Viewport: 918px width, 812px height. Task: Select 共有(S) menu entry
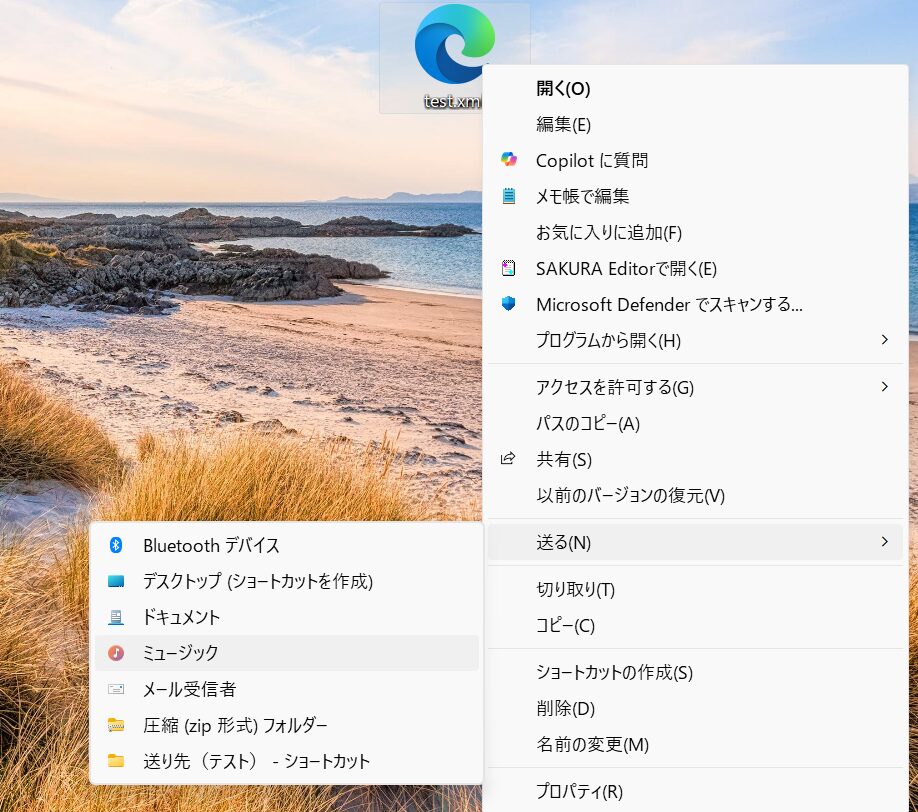(695, 459)
